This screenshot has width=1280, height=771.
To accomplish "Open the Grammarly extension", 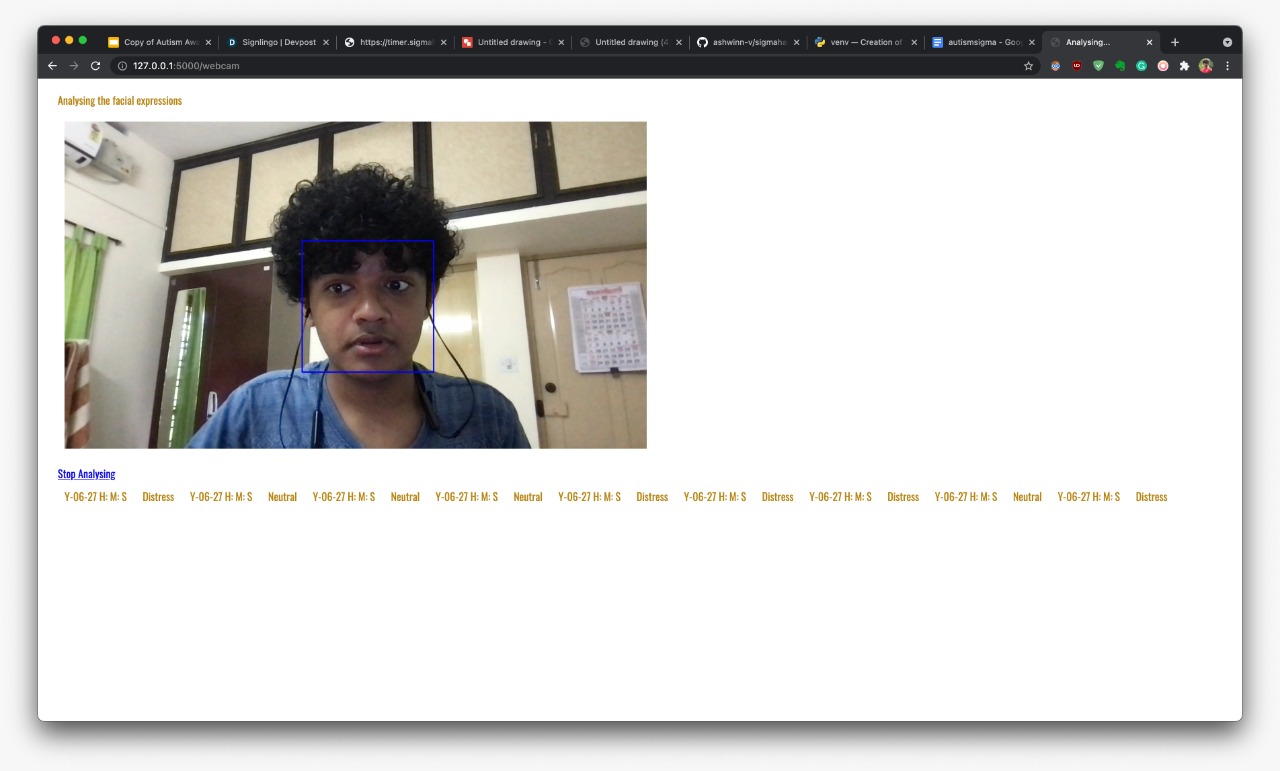I will pos(1141,66).
